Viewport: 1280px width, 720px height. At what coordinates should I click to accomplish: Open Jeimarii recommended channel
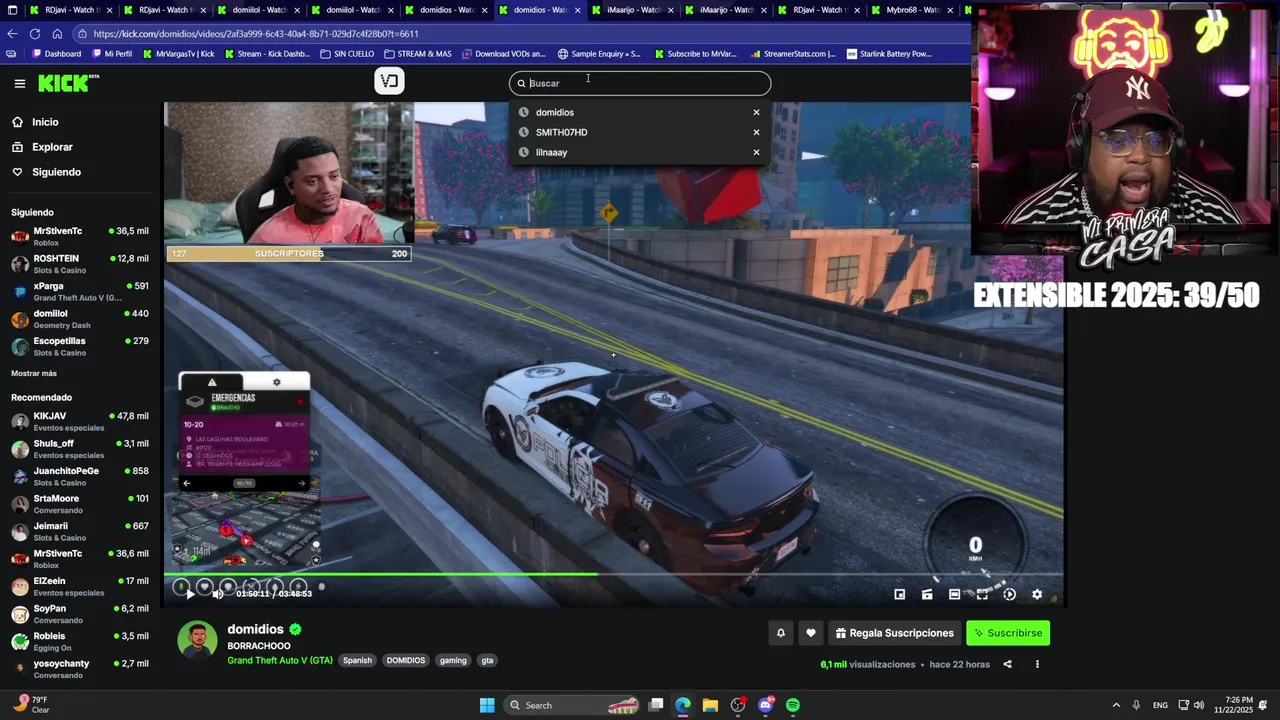pos(80,531)
